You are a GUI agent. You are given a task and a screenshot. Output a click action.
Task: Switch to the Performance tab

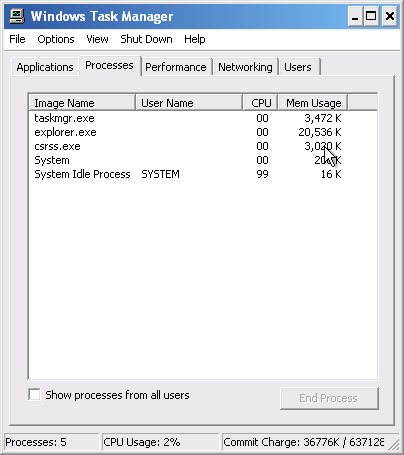(x=176, y=67)
